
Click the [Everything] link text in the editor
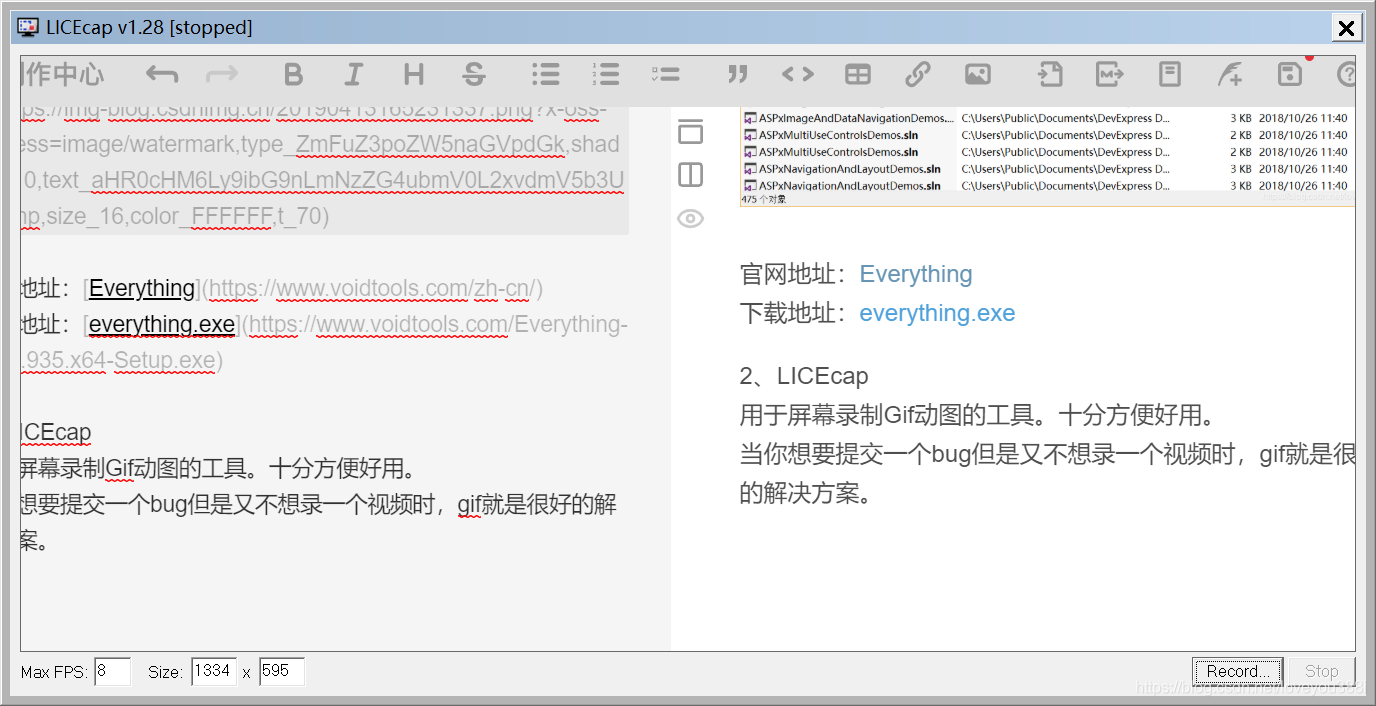(x=142, y=289)
